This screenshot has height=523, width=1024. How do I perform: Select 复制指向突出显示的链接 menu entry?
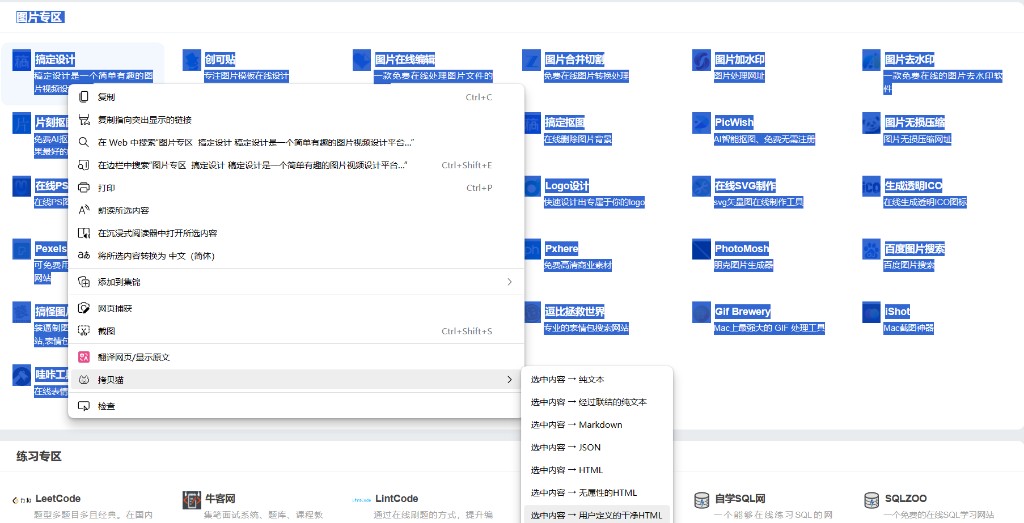pyautogui.click(x=296, y=119)
